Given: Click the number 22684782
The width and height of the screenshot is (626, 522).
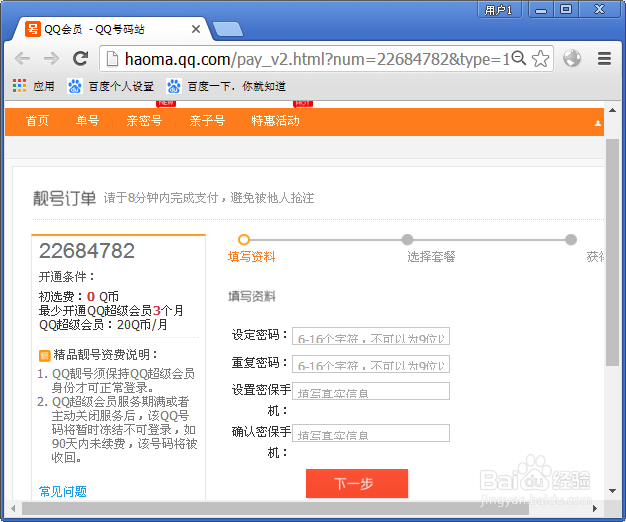Looking at the screenshot, I should [87, 251].
